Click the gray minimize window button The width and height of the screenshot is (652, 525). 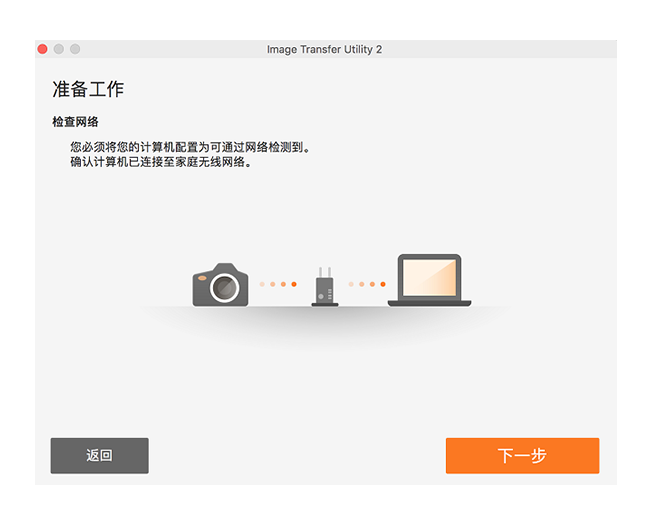(59, 49)
